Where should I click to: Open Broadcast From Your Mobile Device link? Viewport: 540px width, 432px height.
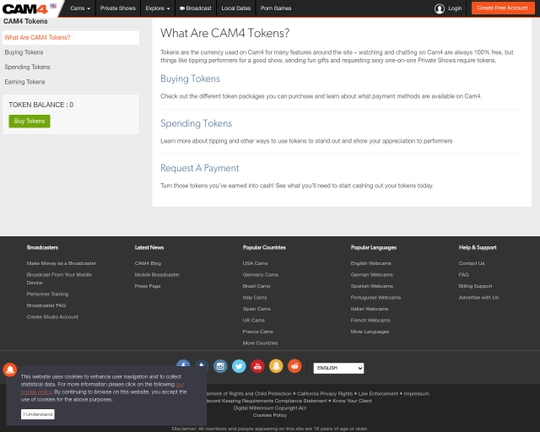[x=59, y=279]
